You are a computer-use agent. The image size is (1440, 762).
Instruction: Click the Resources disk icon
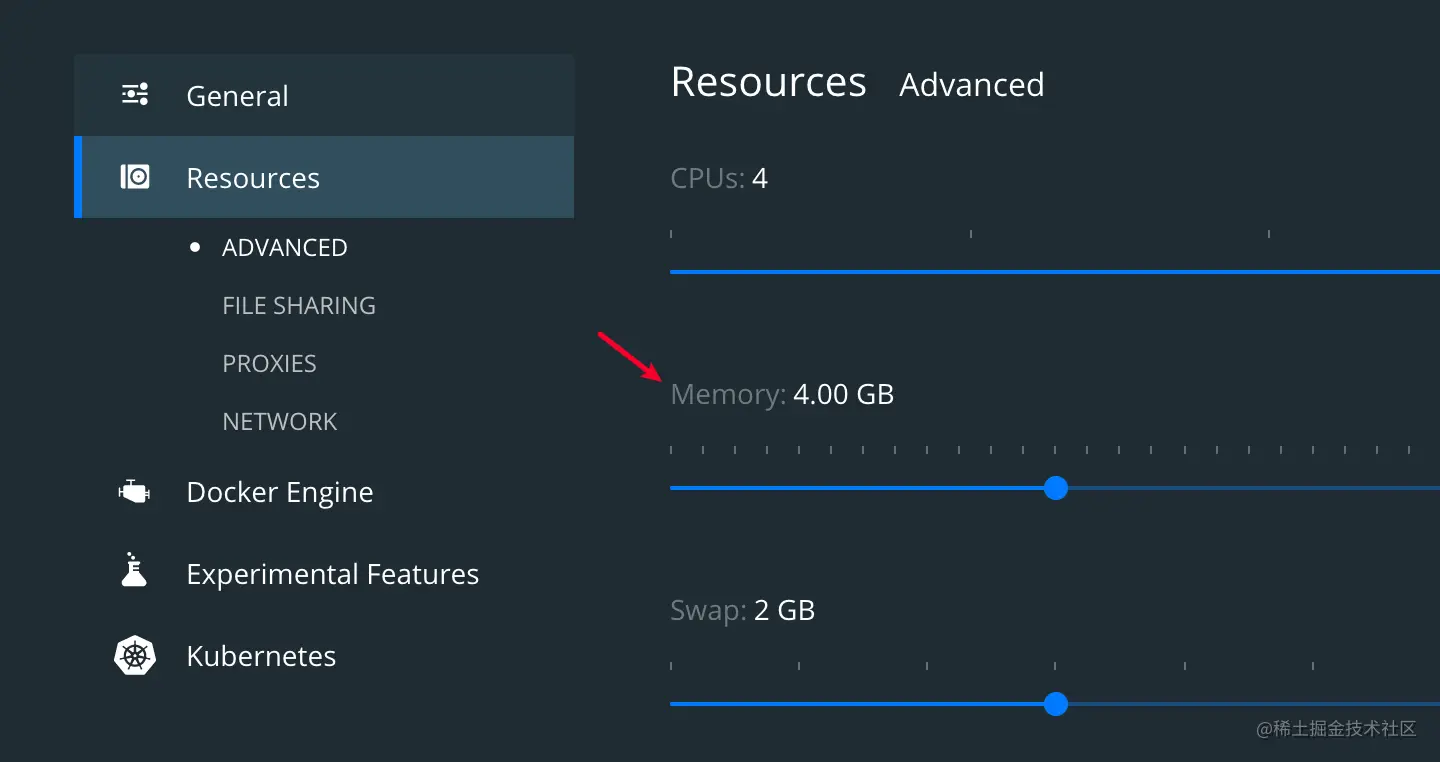[135, 177]
